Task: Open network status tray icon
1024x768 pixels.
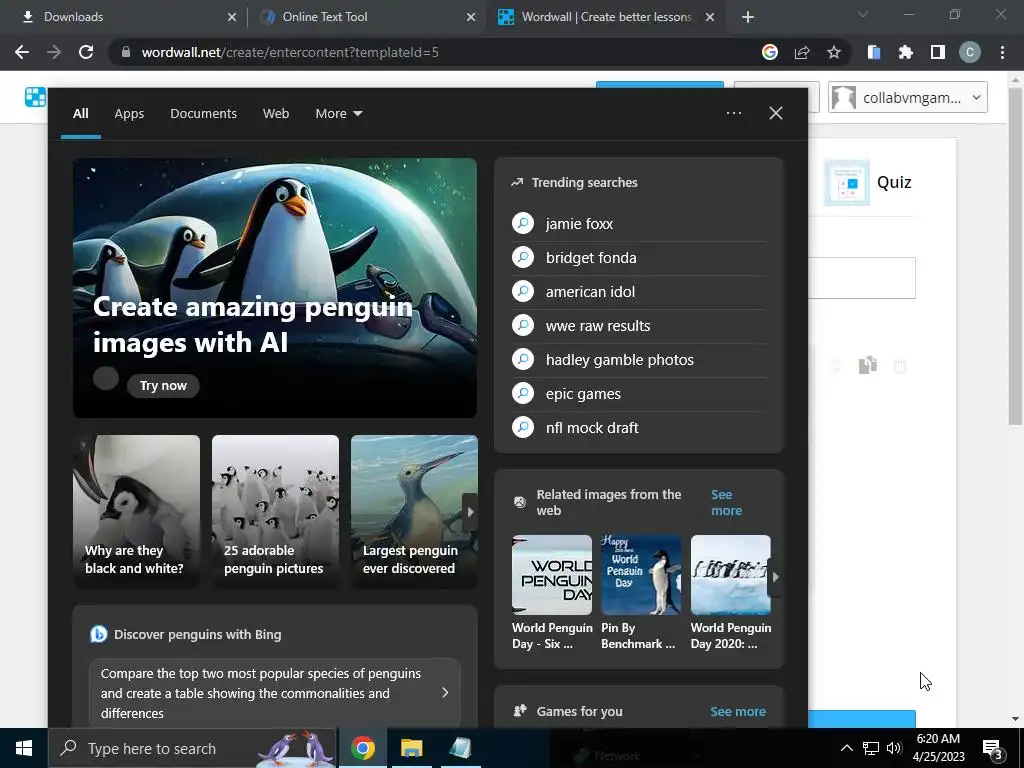Action: tap(871, 748)
